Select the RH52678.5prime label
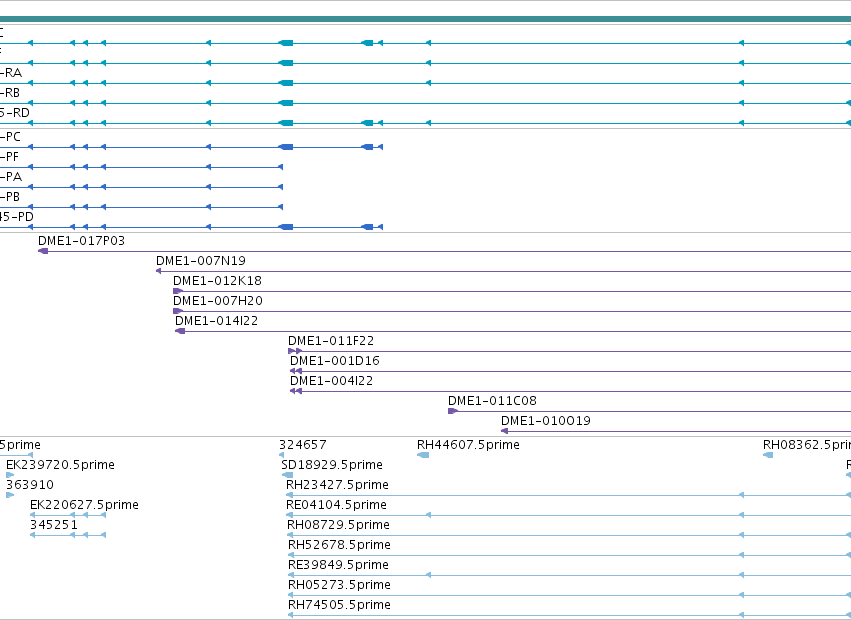The width and height of the screenshot is (851, 620). (x=339, y=545)
